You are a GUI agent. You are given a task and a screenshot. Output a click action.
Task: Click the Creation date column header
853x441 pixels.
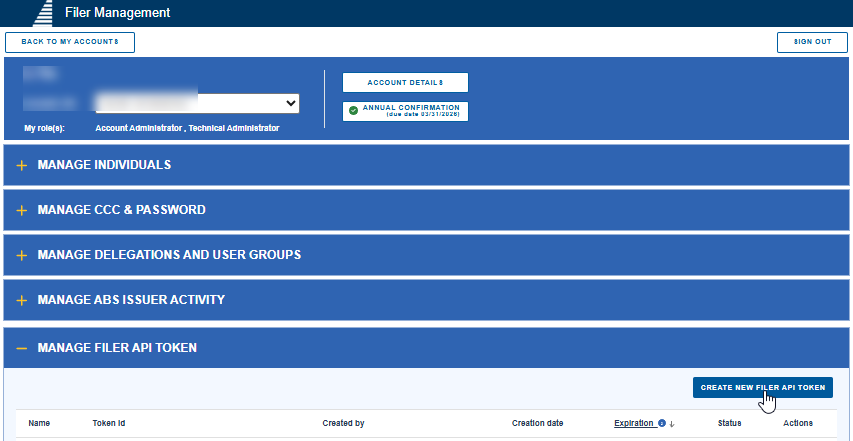pos(537,423)
